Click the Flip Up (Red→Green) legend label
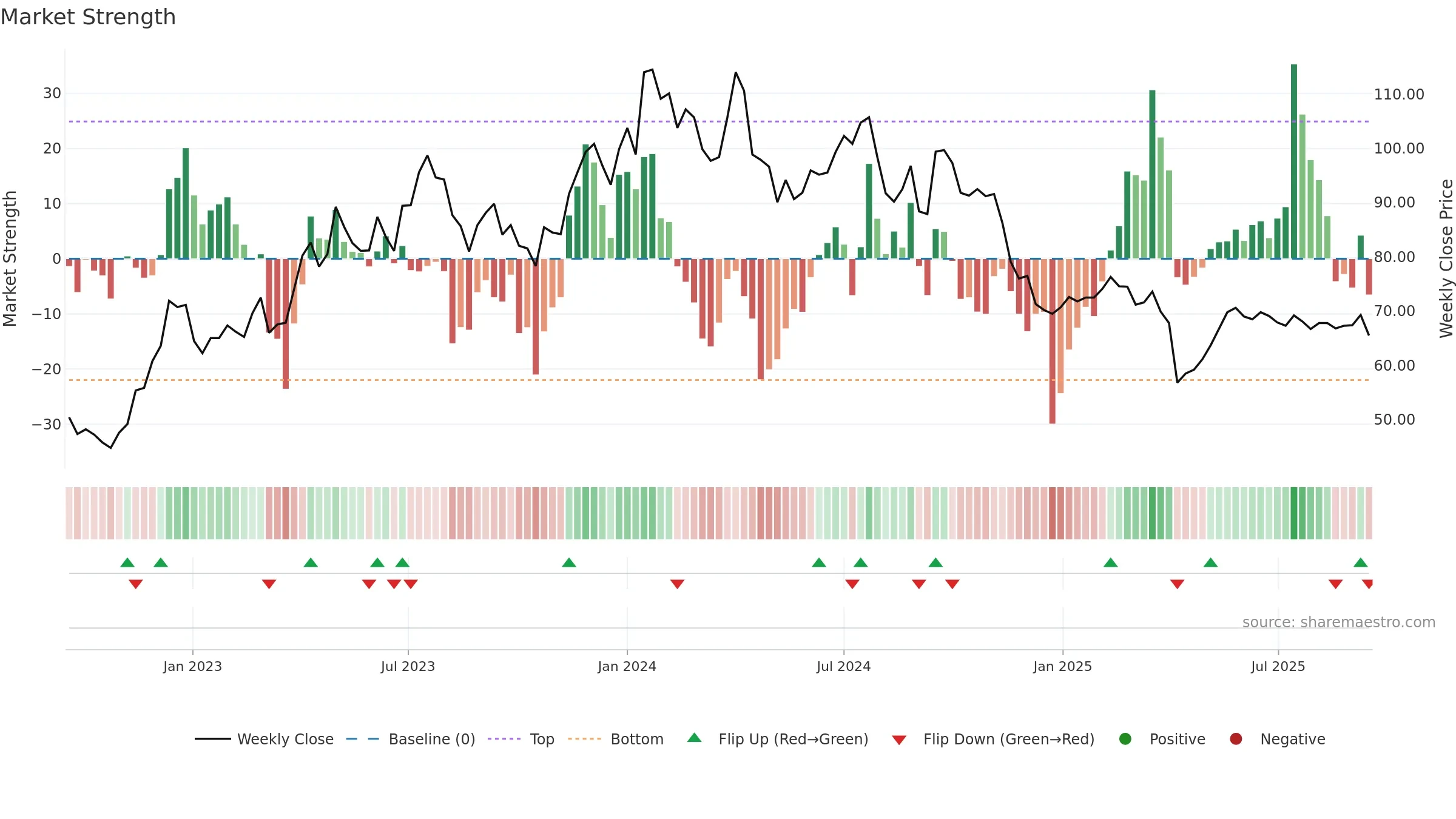Image resolution: width=1456 pixels, height=819 pixels. coord(794,739)
